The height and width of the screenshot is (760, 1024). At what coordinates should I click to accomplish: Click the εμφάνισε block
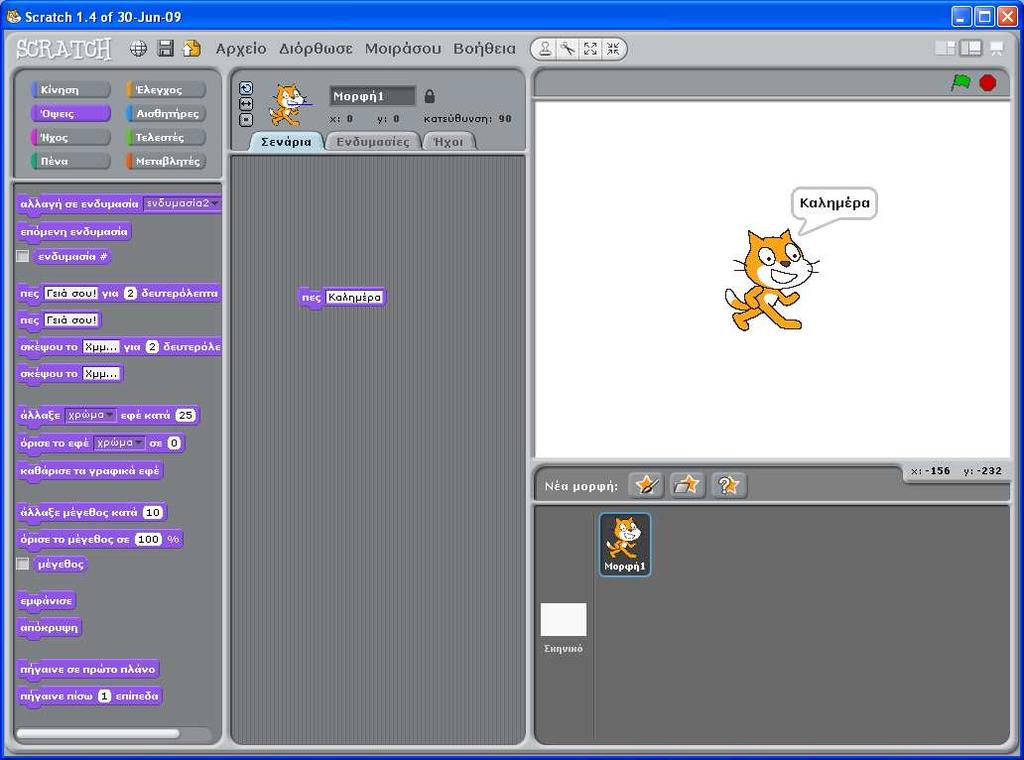tap(46, 601)
